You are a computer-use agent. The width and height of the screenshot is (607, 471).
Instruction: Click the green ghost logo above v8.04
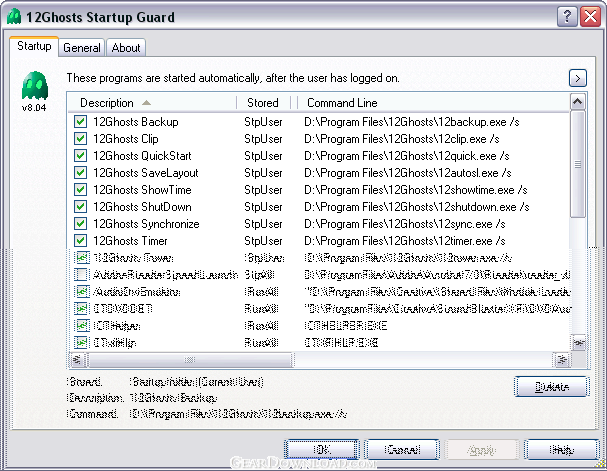(35, 85)
